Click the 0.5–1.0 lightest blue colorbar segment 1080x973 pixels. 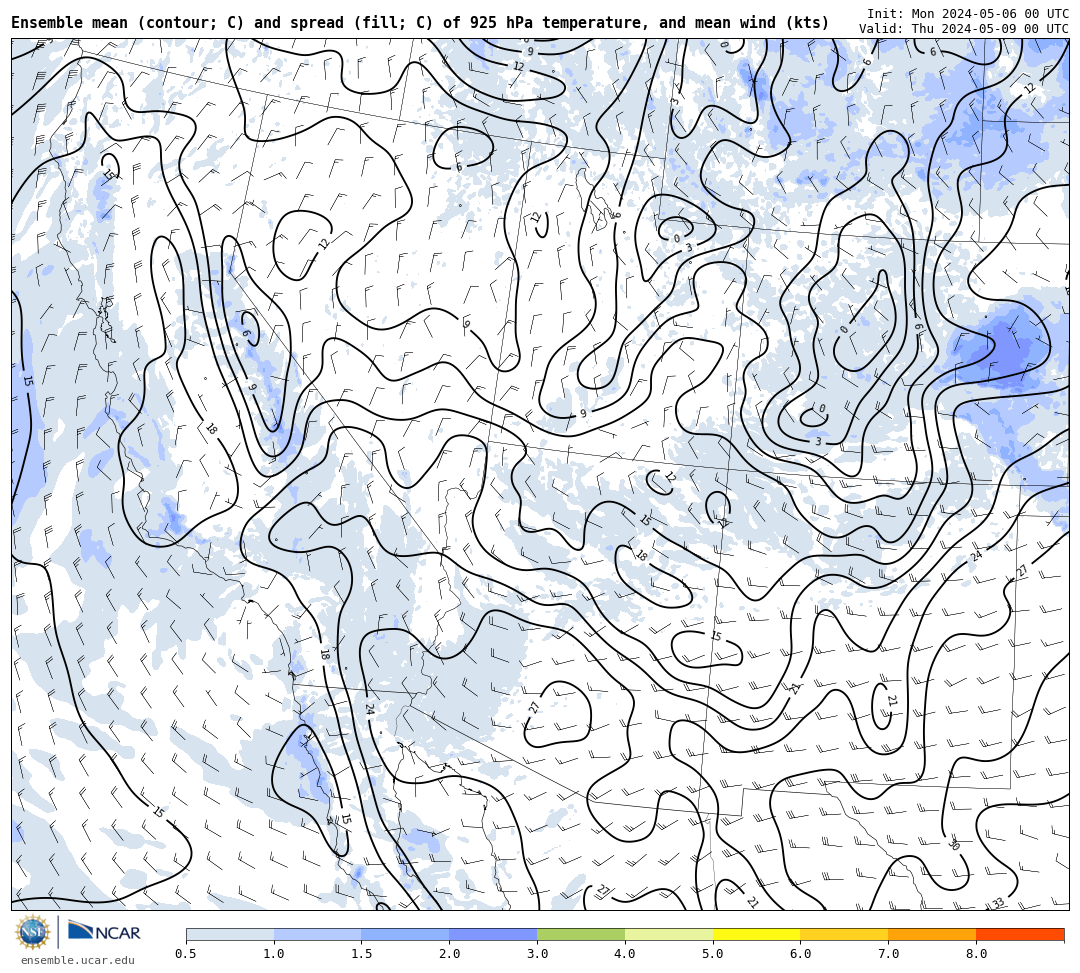pyautogui.click(x=230, y=934)
